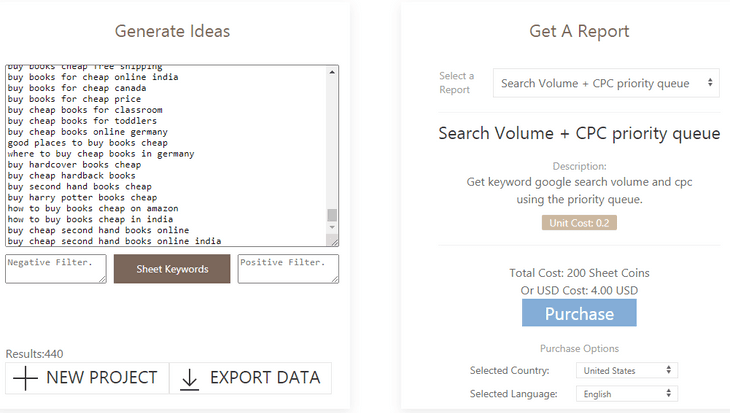Click keyword 'buy cheap hardback books'
The width and height of the screenshot is (730, 413).
pos(71,176)
